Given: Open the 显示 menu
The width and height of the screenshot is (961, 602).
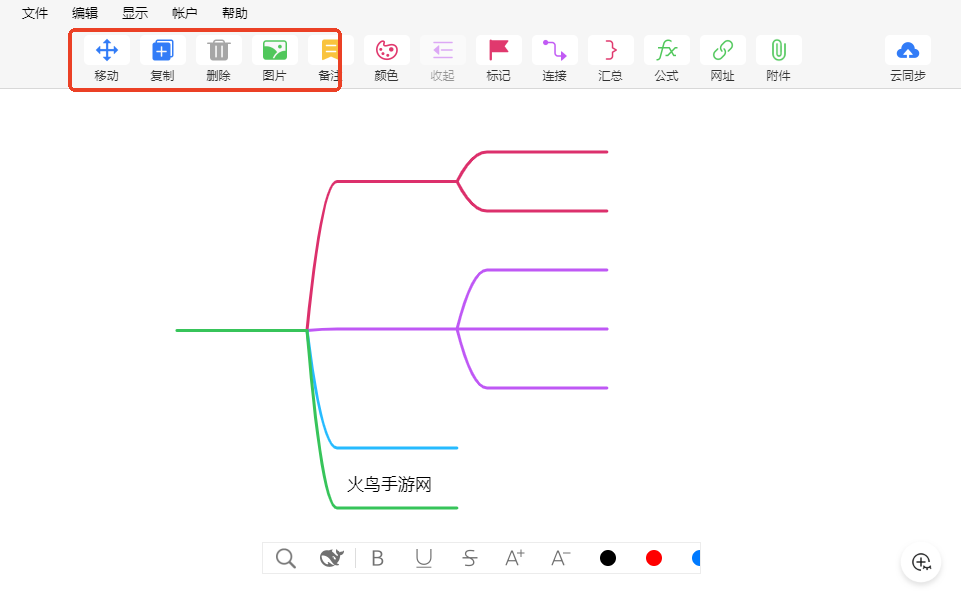Looking at the screenshot, I should click(x=135, y=13).
